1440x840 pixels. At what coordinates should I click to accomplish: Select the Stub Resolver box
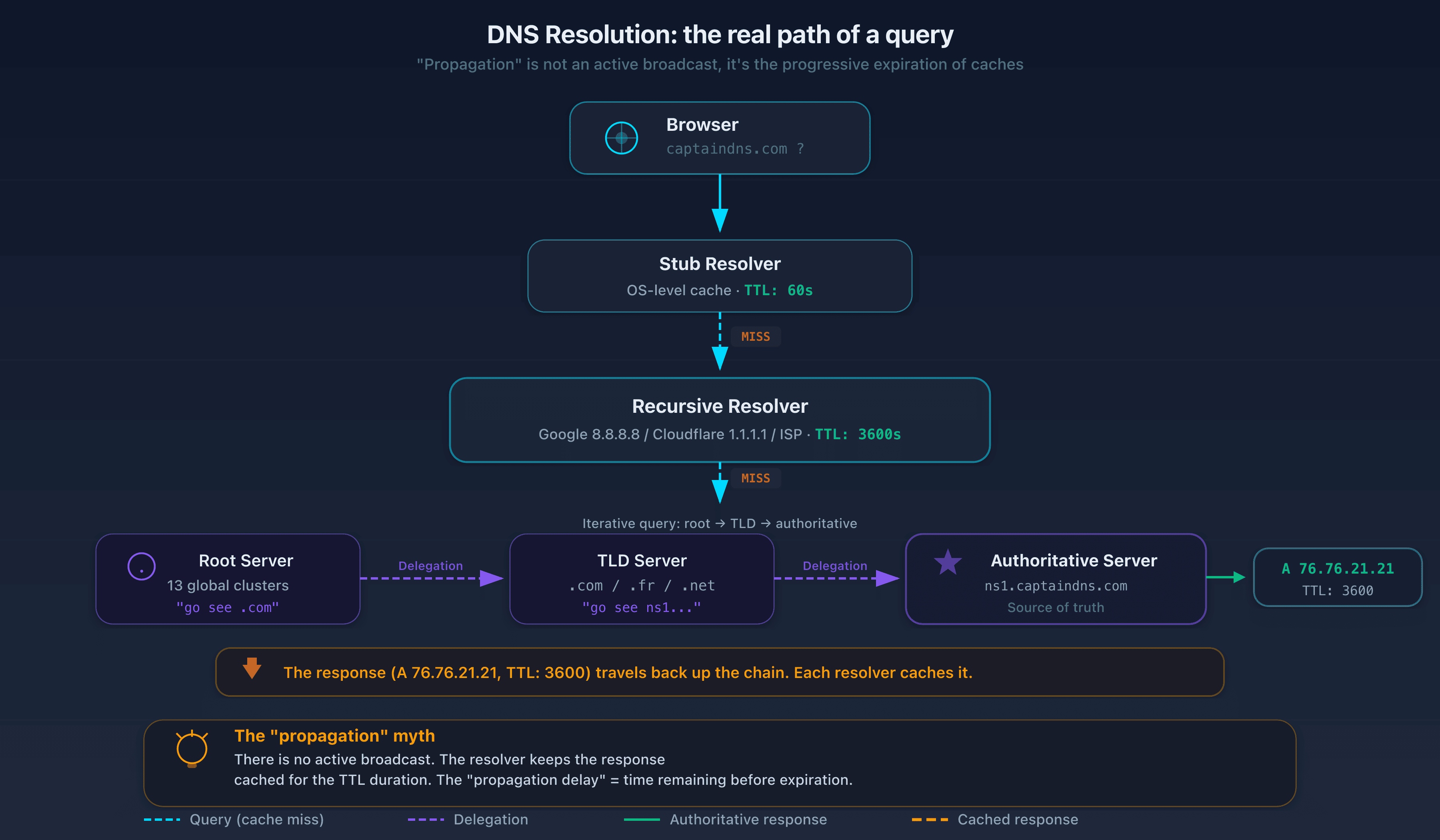point(720,276)
